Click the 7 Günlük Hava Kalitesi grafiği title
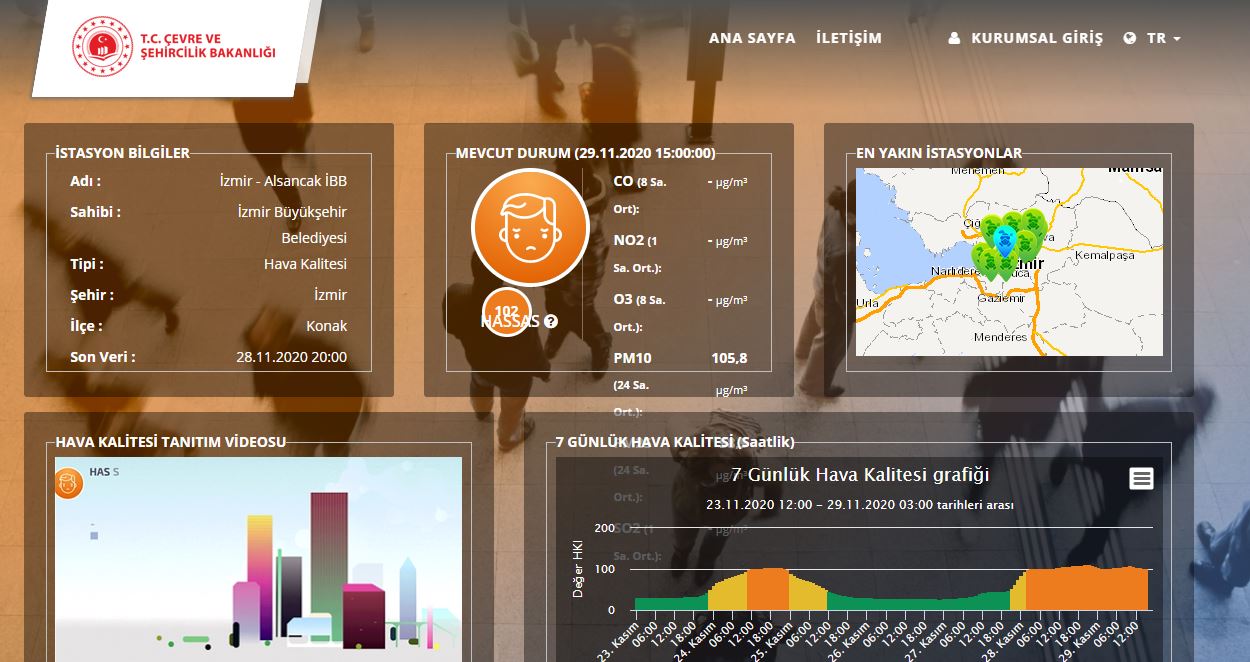 pos(860,475)
